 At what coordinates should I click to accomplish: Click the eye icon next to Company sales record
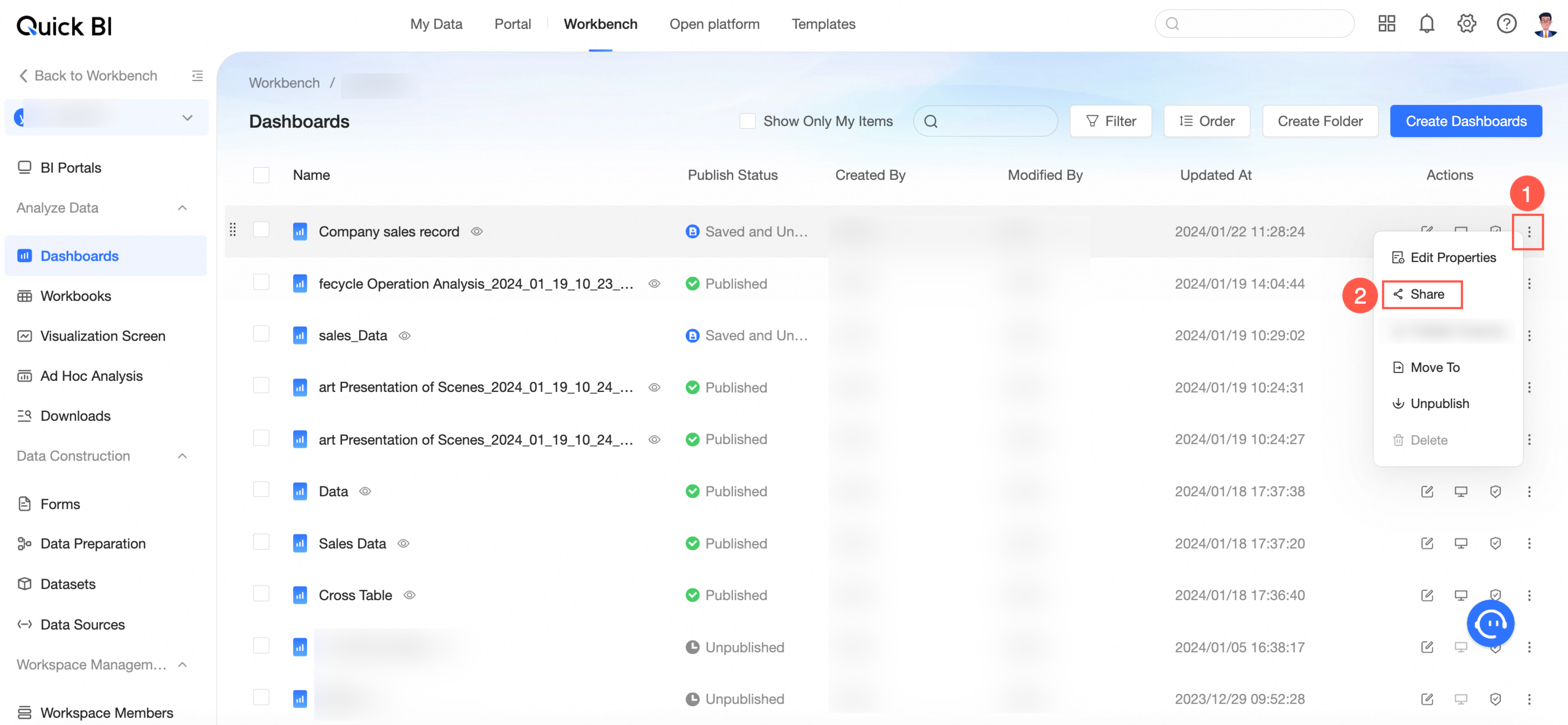click(477, 232)
